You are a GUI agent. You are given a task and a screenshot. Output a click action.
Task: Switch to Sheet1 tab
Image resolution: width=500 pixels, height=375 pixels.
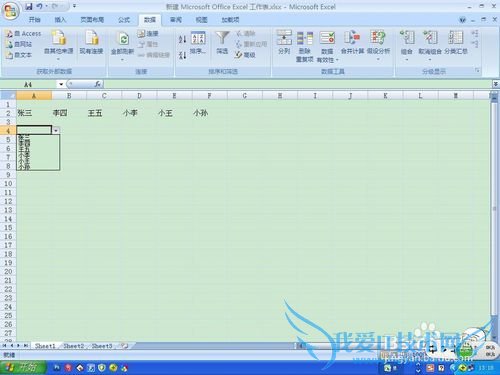45,346
